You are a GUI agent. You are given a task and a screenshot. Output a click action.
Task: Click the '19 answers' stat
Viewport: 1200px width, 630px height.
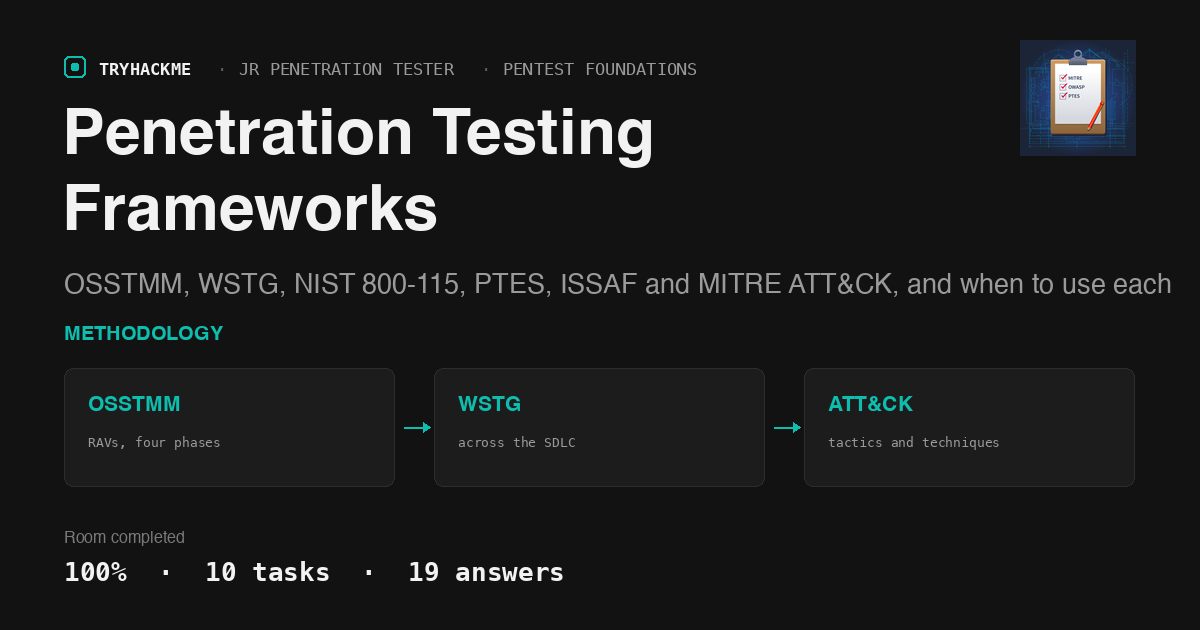tap(486, 572)
